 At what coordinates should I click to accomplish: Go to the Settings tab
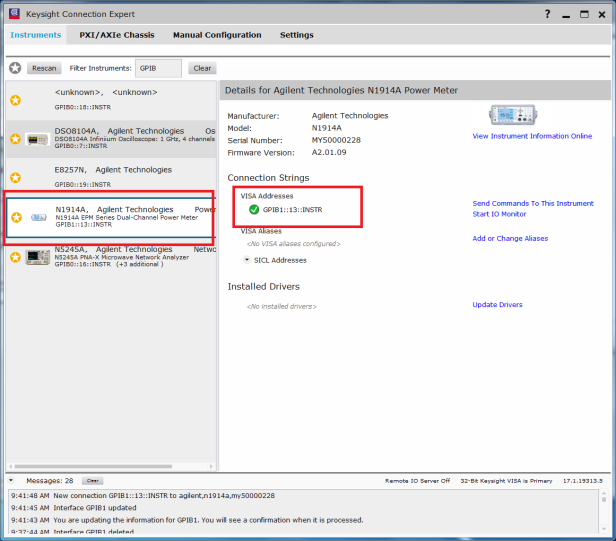296,35
